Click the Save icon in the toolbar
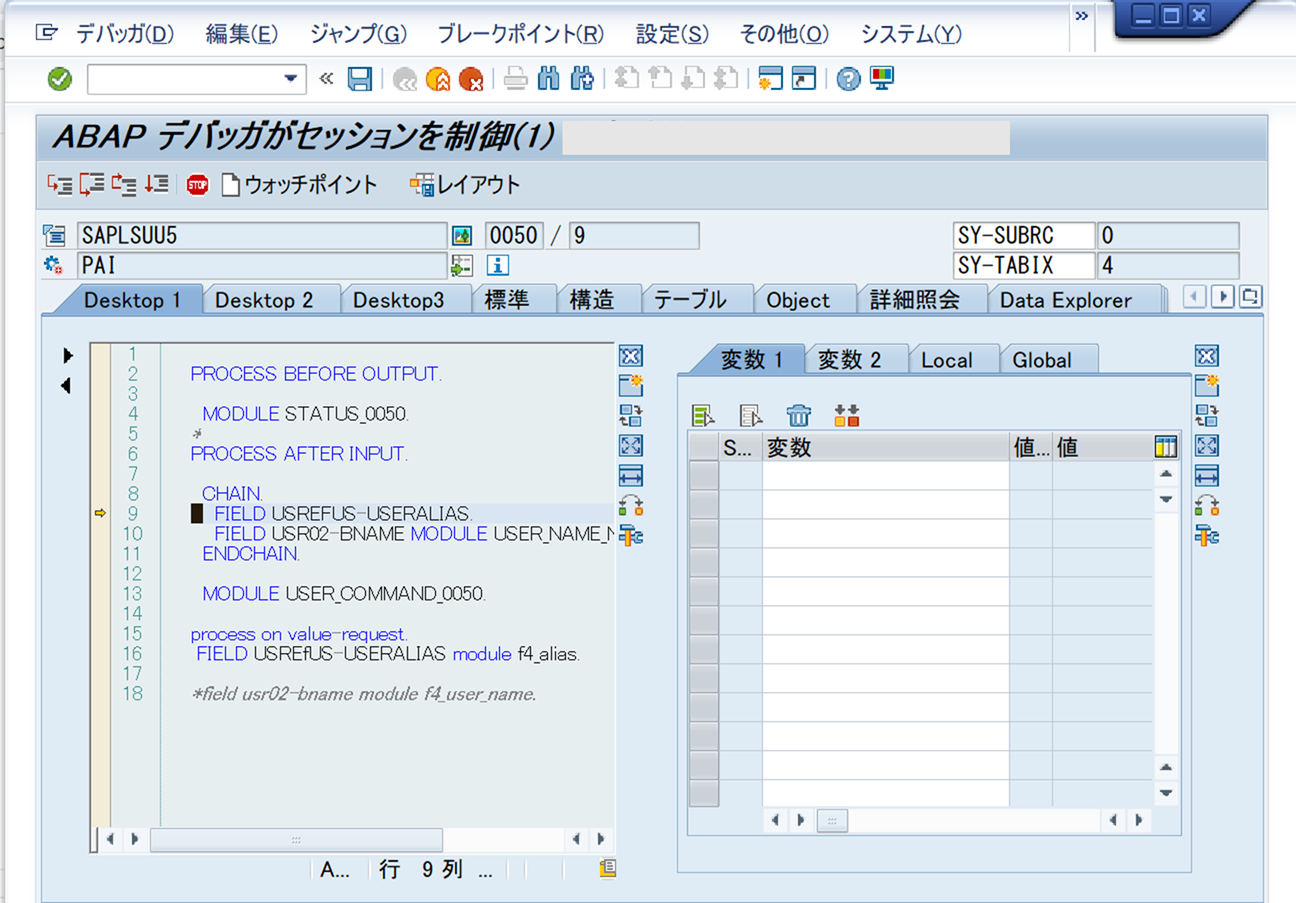The height and width of the screenshot is (903, 1296). point(361,79)
